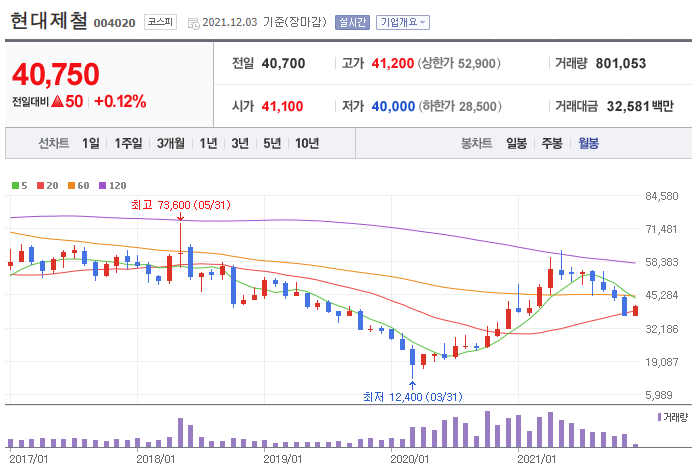Select the 1일 line chart tab
This screenshot has height=473, width=692.
tap(90, 143)
